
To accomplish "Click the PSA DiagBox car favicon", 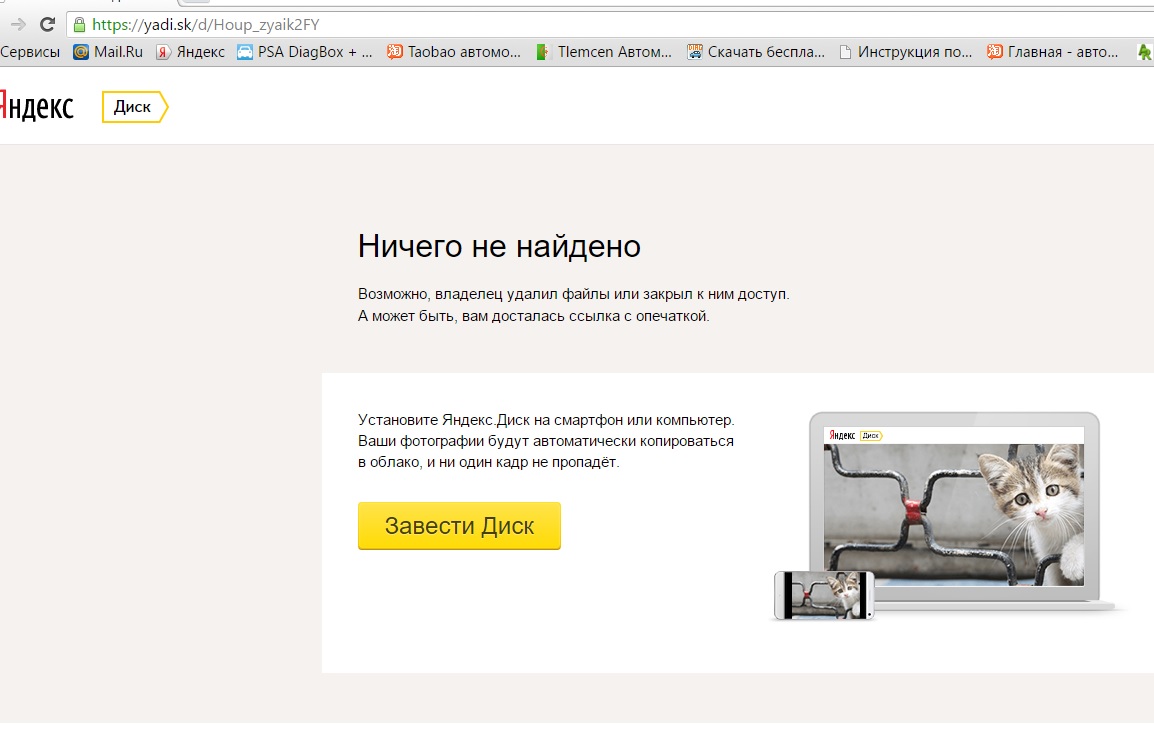I will tap(244, 52).
